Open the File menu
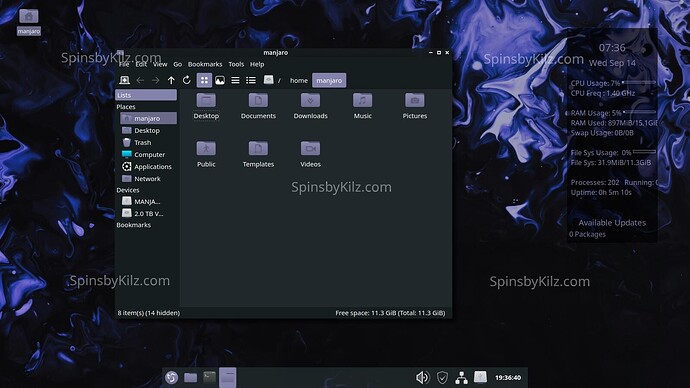 [124, 64]
